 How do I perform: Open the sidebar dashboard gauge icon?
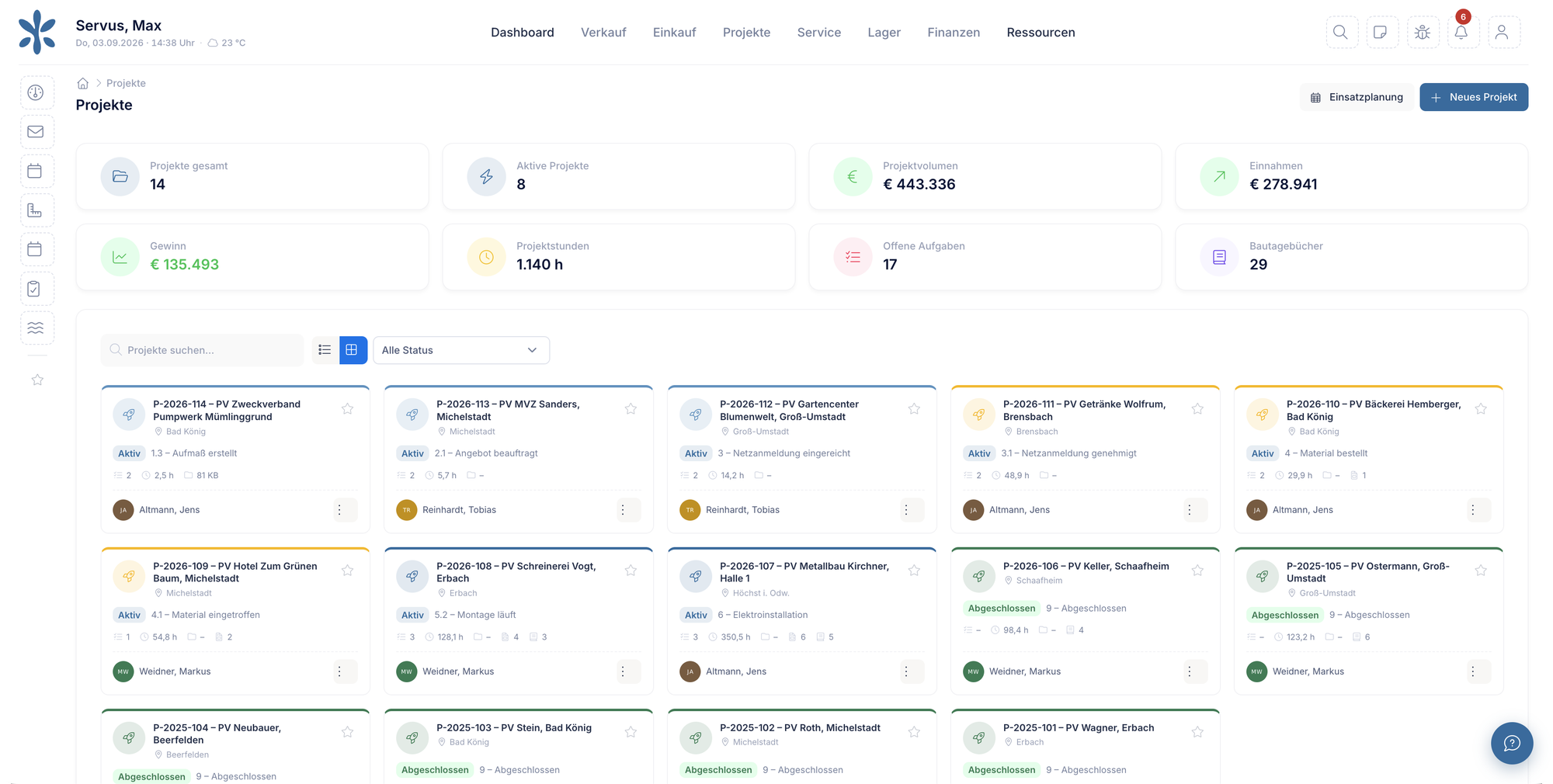click(36, 92)
